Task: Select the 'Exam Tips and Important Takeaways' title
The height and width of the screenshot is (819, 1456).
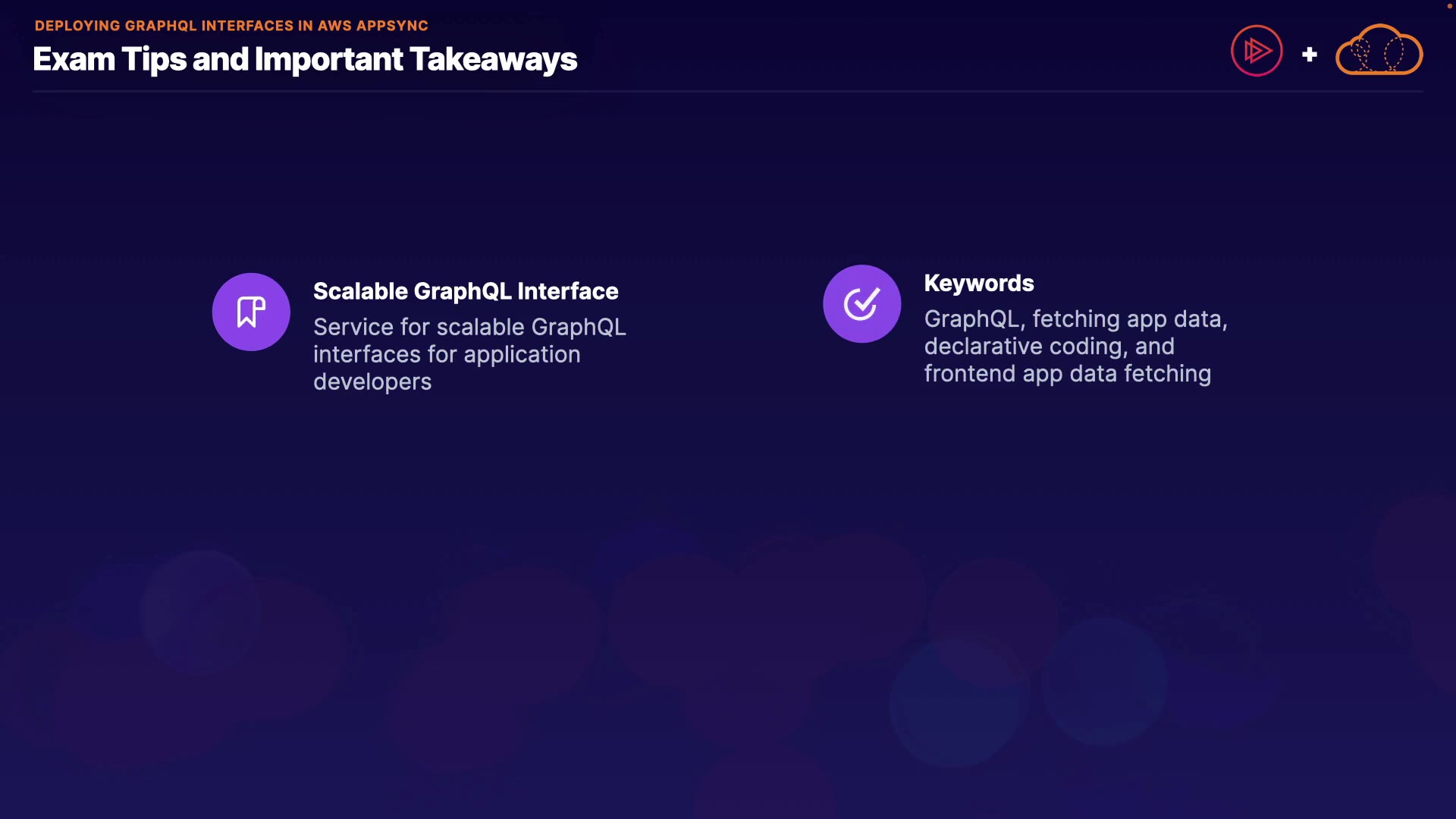Action: (305, 59)
